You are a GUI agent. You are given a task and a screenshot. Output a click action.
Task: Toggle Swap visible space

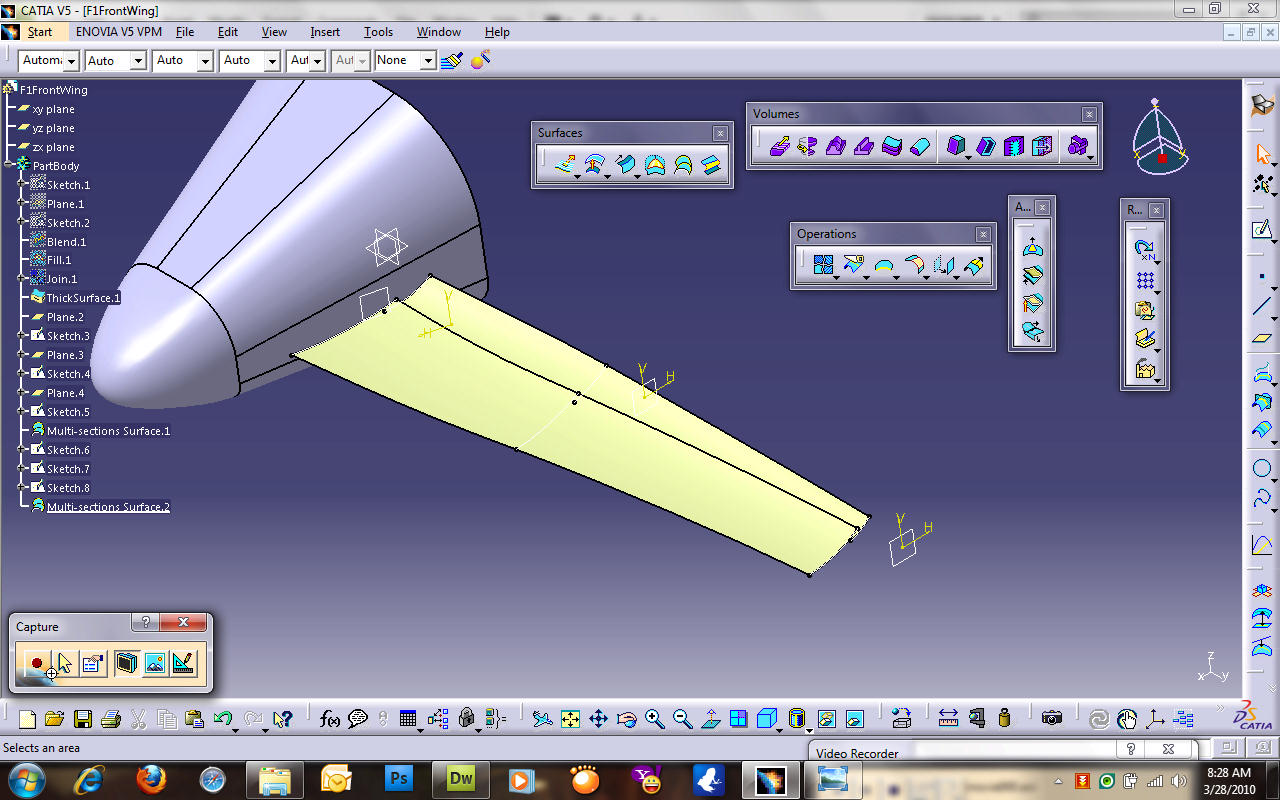click(854, 718)
